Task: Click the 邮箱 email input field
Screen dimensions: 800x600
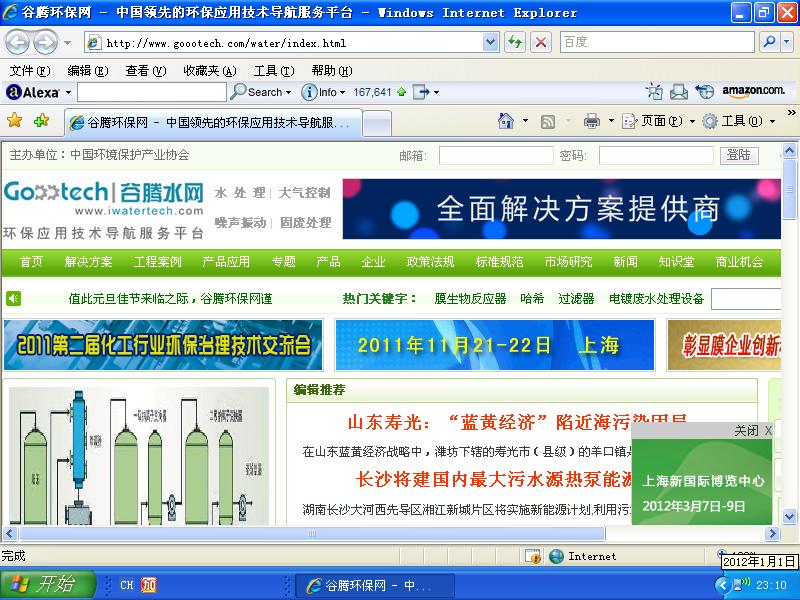Action: pos(496,156)
